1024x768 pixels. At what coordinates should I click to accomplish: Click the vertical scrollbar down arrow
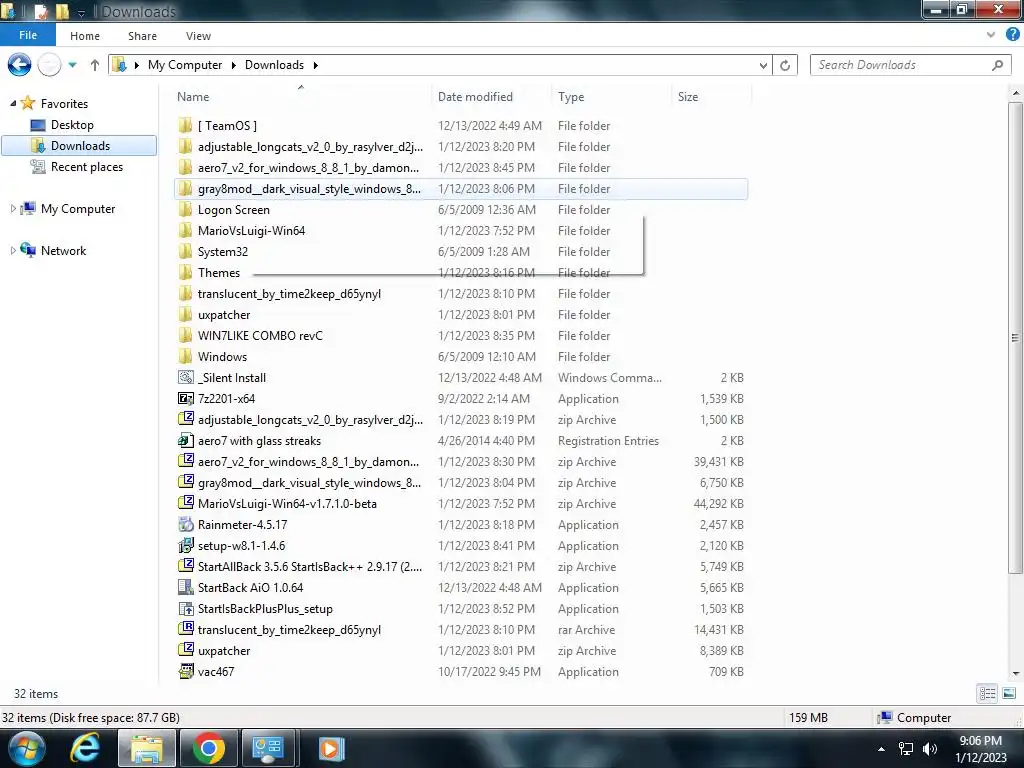click(1016, 673)
